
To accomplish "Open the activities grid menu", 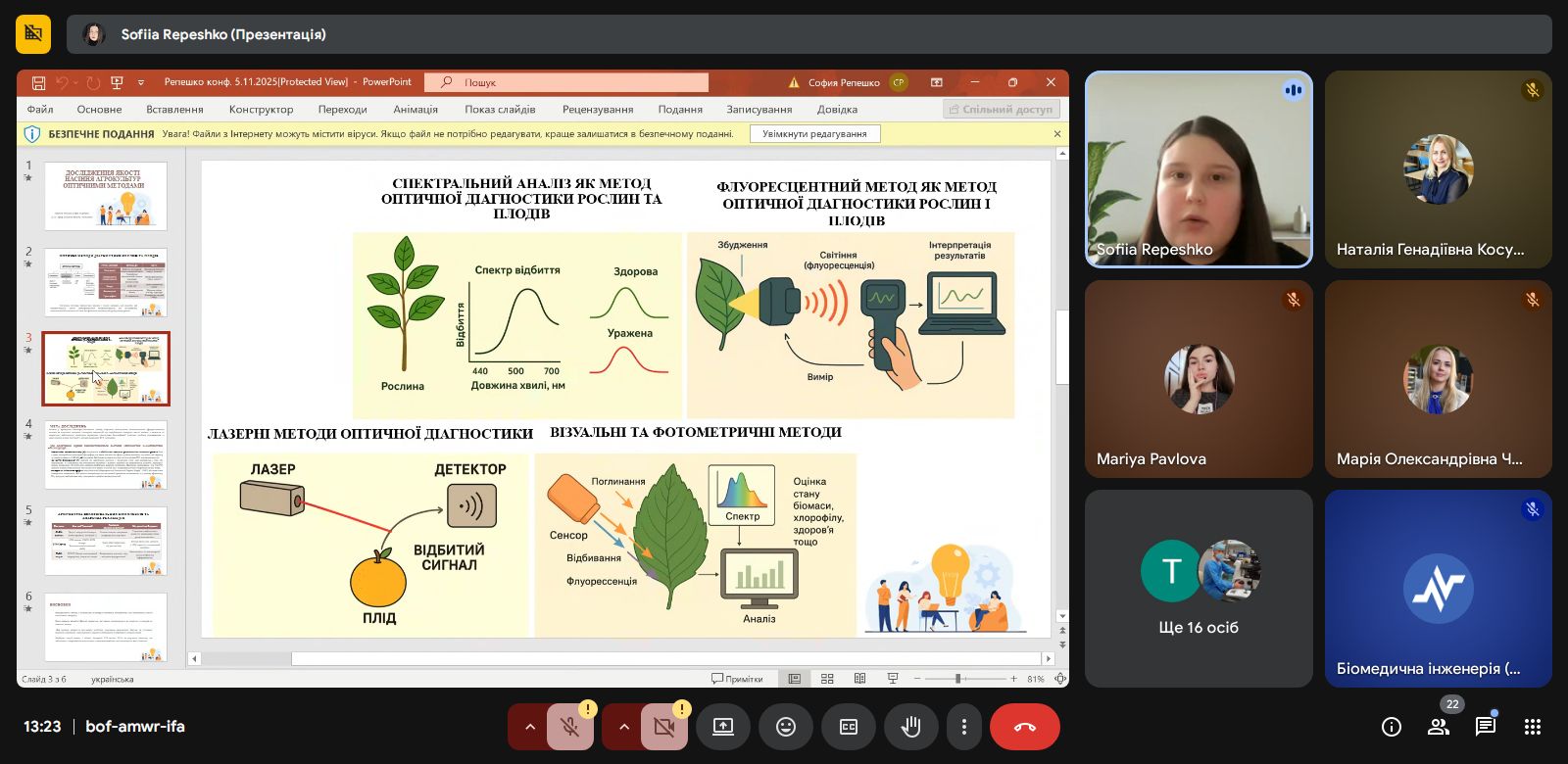I will pyautogui.click(x=1533, y=727).
